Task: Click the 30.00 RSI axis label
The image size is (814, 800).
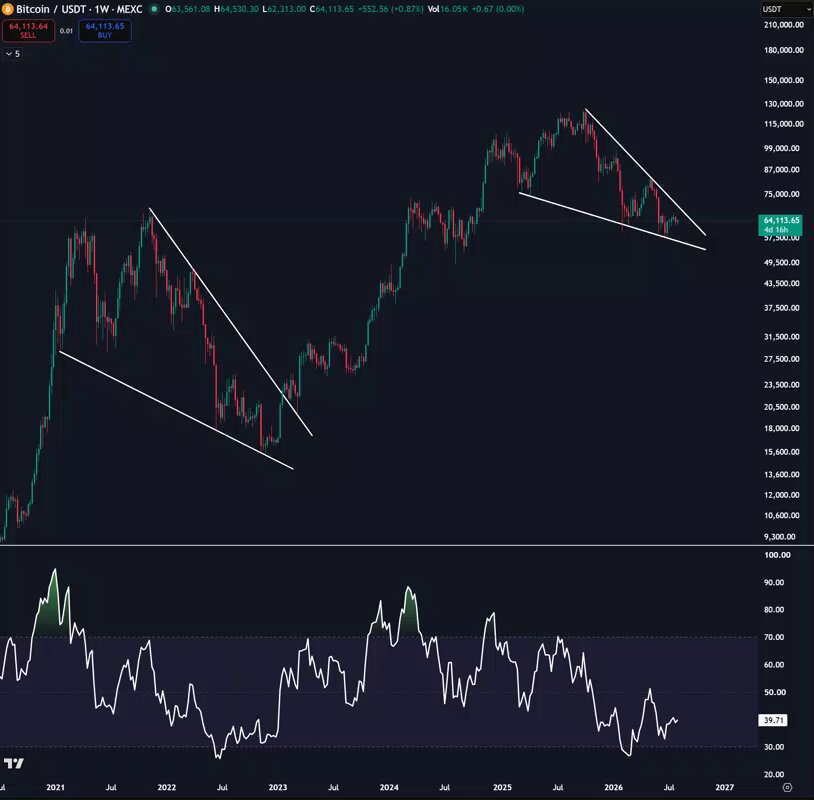Action: coord(774,747)
